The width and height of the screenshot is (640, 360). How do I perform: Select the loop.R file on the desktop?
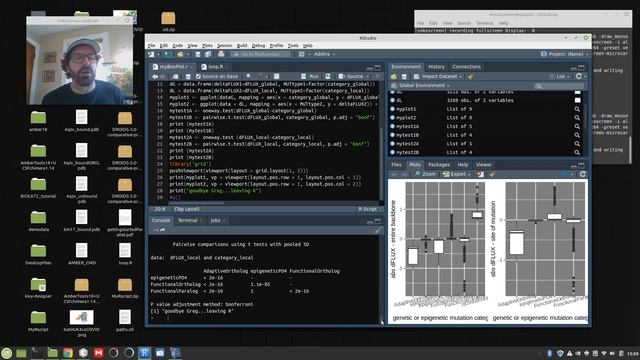(124, 254)
